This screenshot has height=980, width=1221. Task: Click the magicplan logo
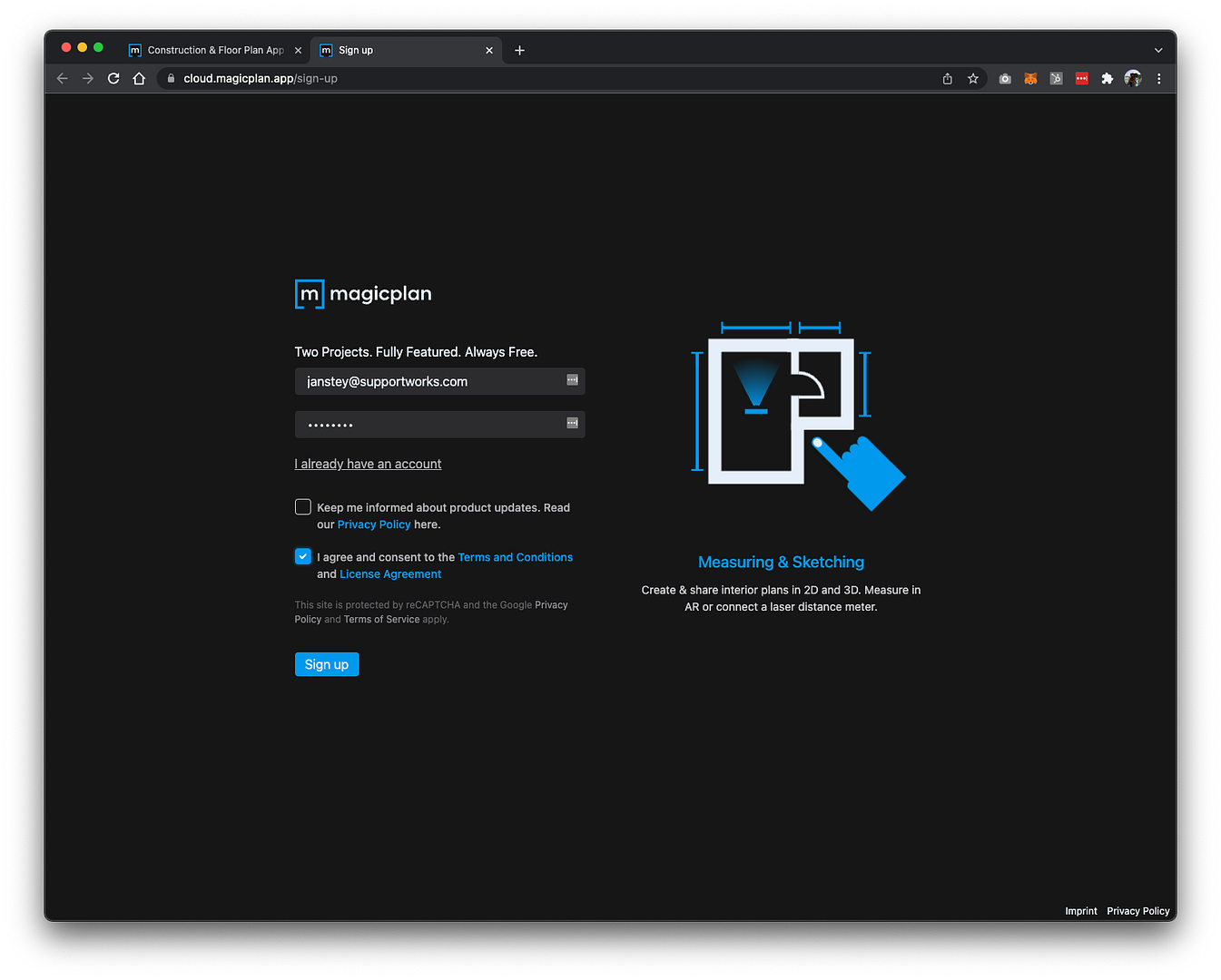coord(363,294)
